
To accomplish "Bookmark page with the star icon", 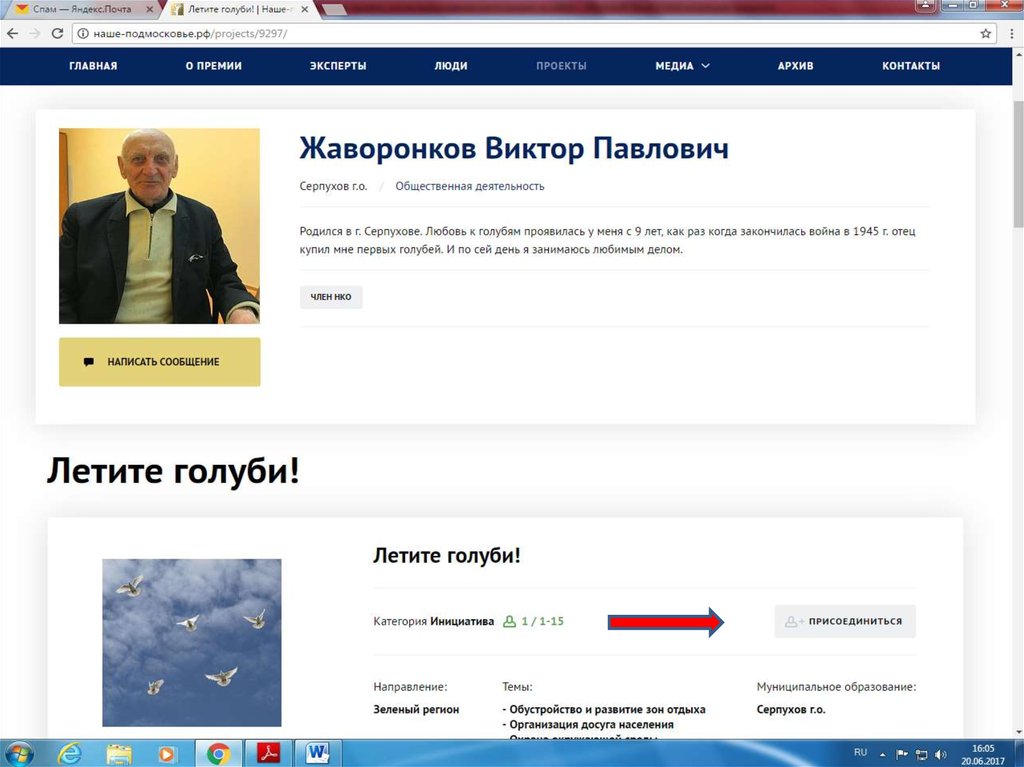I will [x=985, y=33].
